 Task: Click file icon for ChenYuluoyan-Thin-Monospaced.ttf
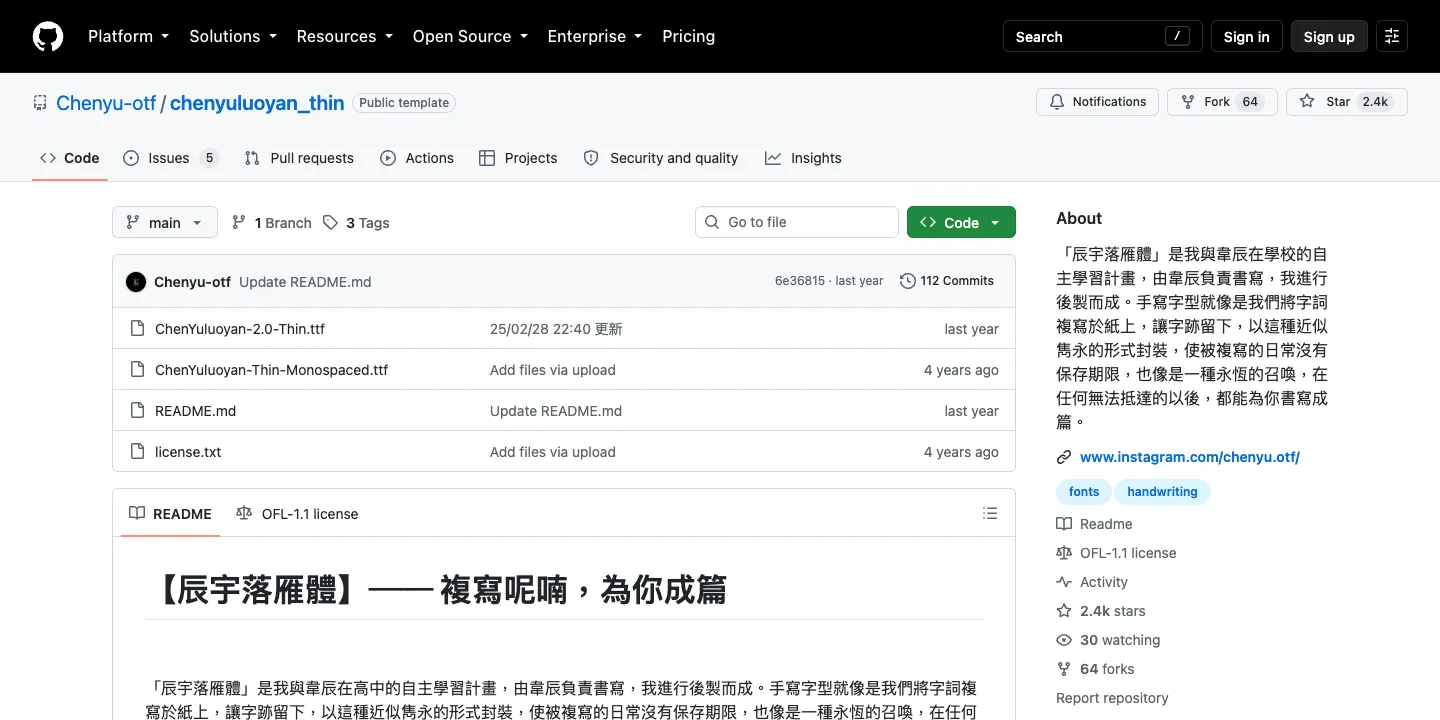[138, 370]
